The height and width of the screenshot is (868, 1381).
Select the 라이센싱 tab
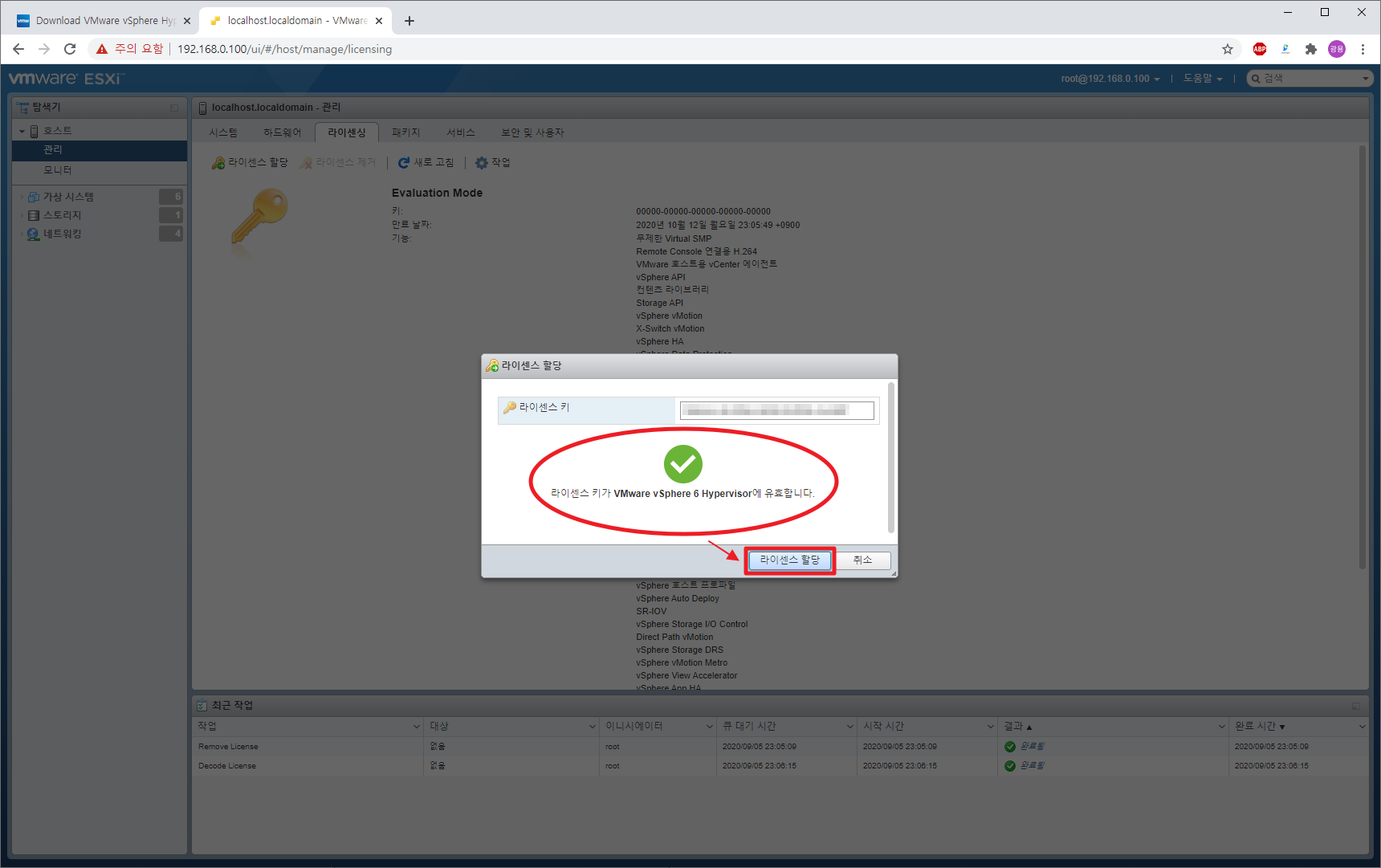(347, 132)
